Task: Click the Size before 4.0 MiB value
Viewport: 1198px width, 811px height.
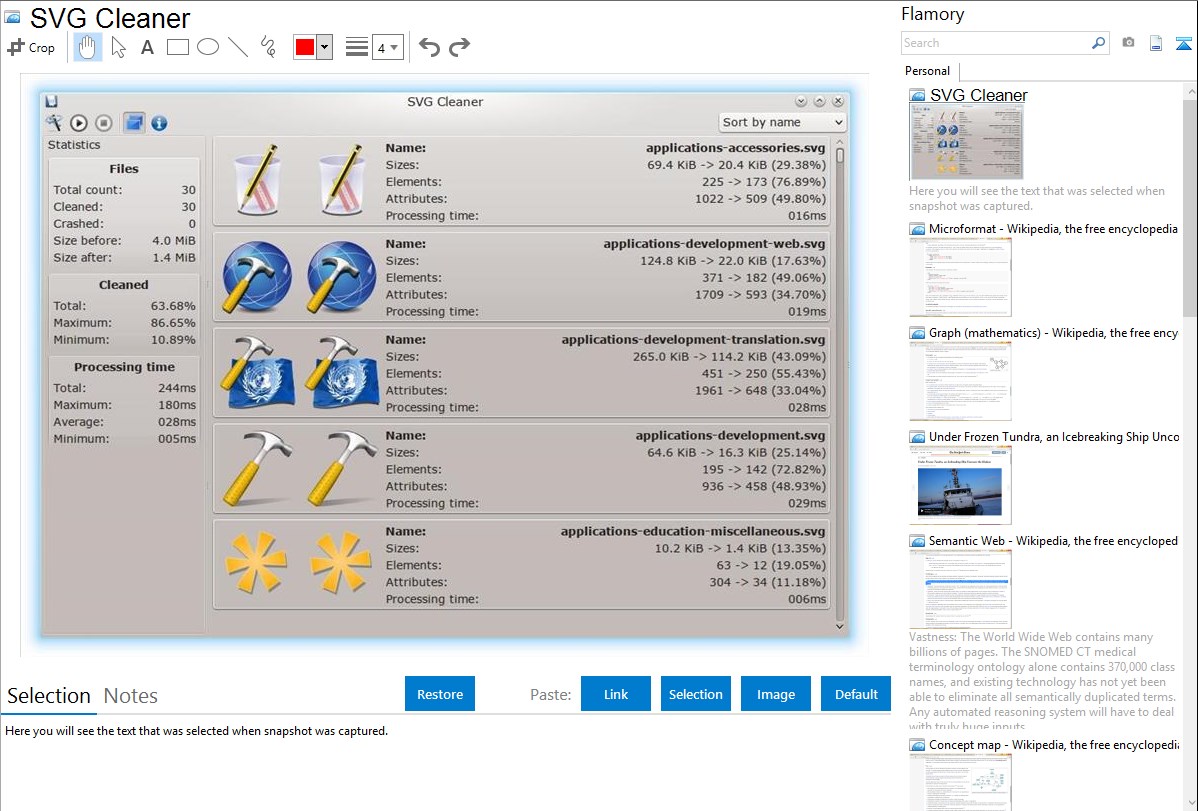Action: [x=173, y=240]
